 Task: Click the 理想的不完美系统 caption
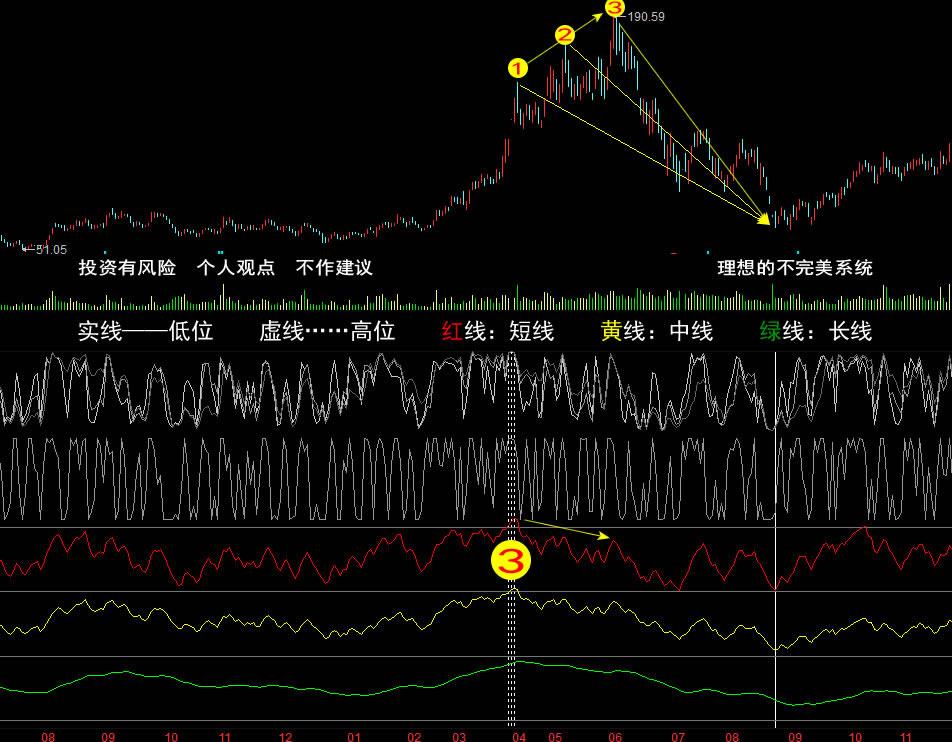point(795,268)
